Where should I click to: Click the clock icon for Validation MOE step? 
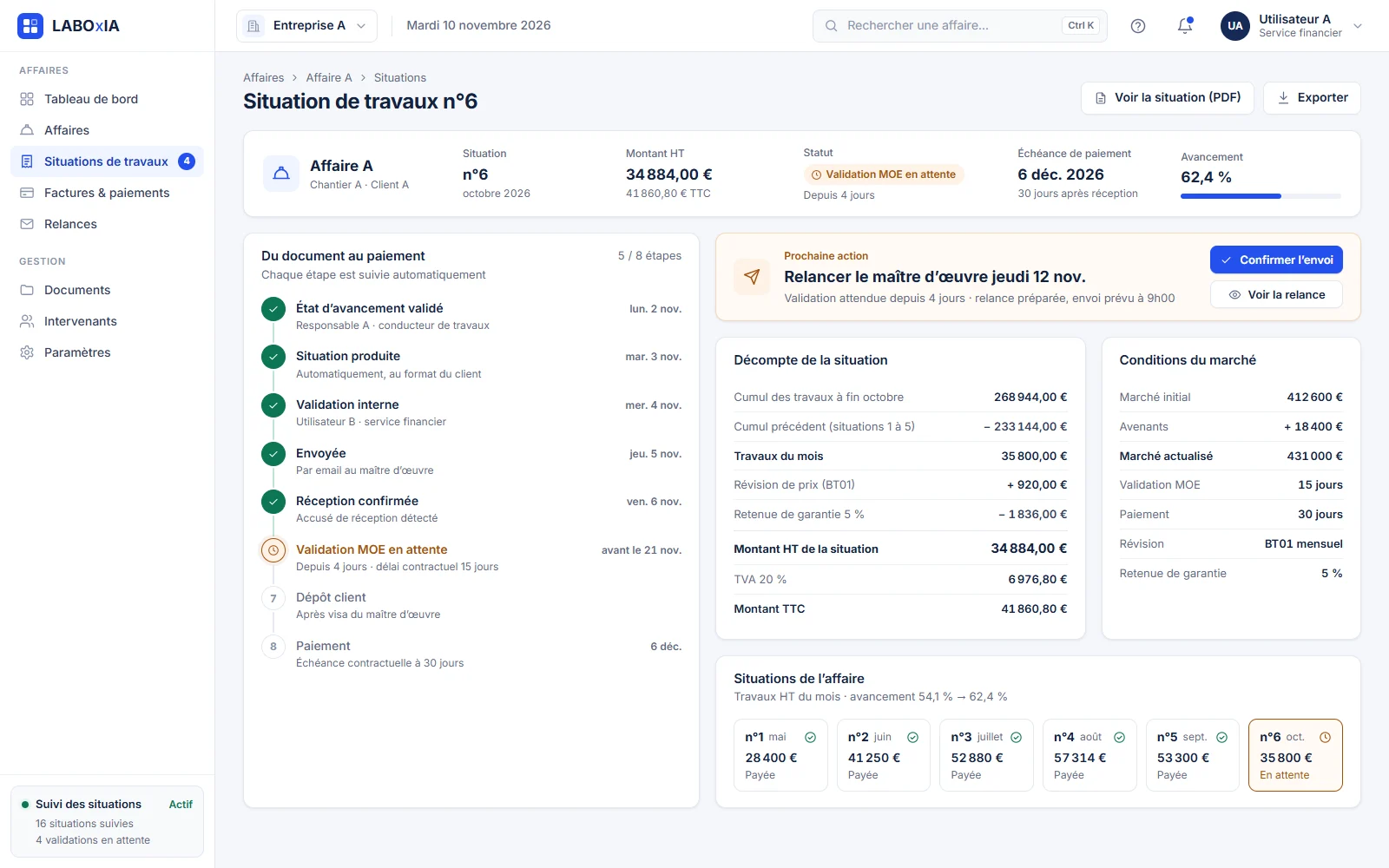273,550
